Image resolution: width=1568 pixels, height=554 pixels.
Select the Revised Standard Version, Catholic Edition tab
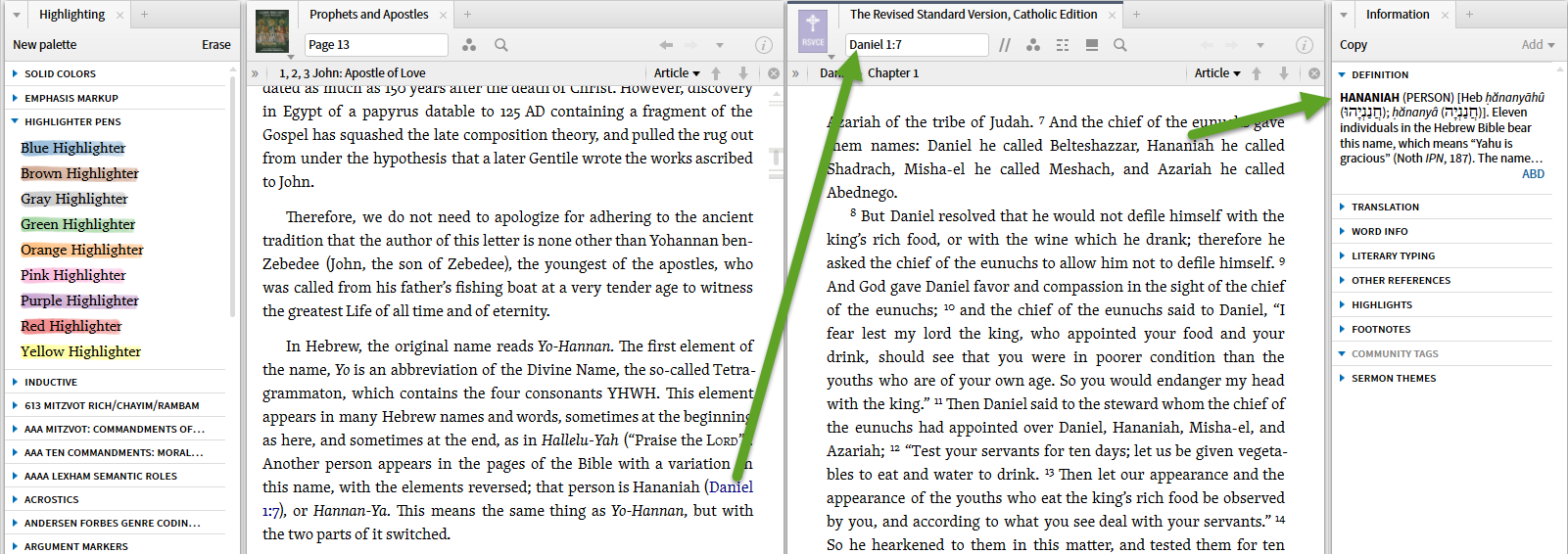974,15
